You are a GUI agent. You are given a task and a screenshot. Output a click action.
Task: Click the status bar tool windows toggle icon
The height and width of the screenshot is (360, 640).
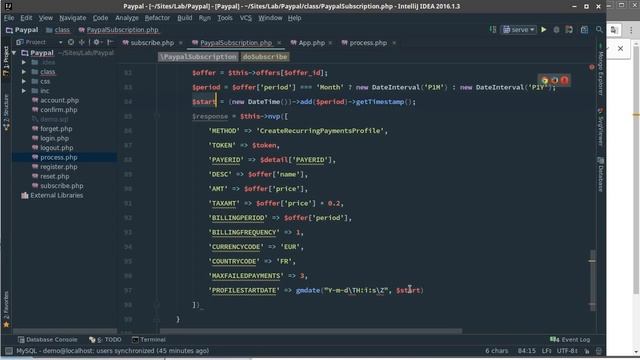(x=9, y=351)
